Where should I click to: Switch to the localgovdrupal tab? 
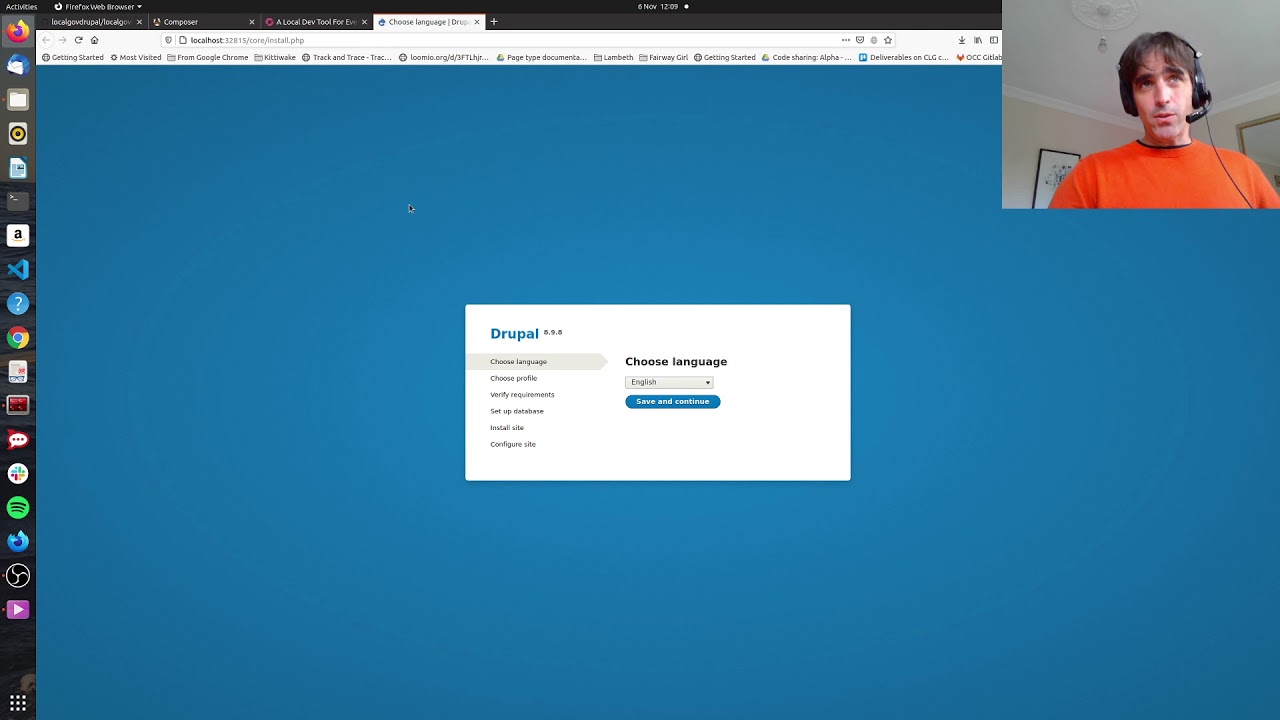coord(90,21)
